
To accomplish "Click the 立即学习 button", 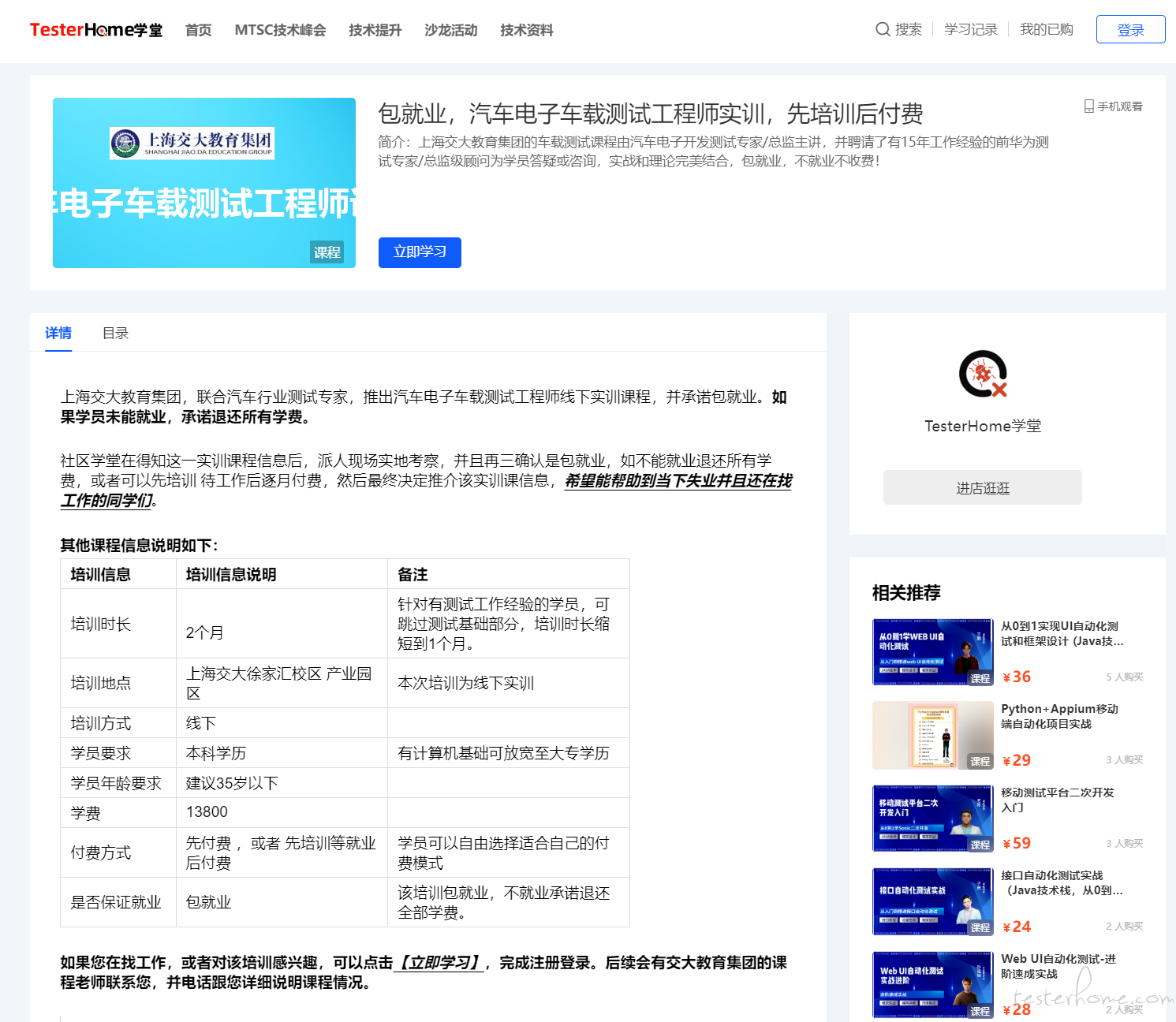I will pyautogui.click(x=420, y=252).
